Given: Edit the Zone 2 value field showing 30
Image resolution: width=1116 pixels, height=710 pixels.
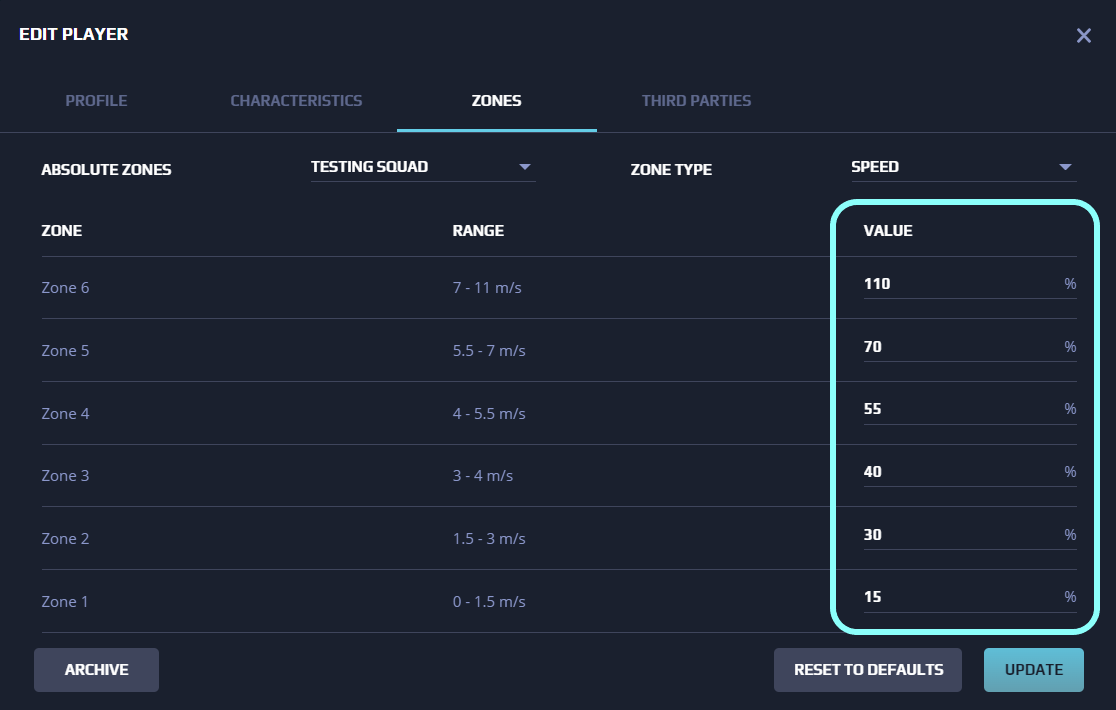Looking at the screenshot, I should coord(969,534).
